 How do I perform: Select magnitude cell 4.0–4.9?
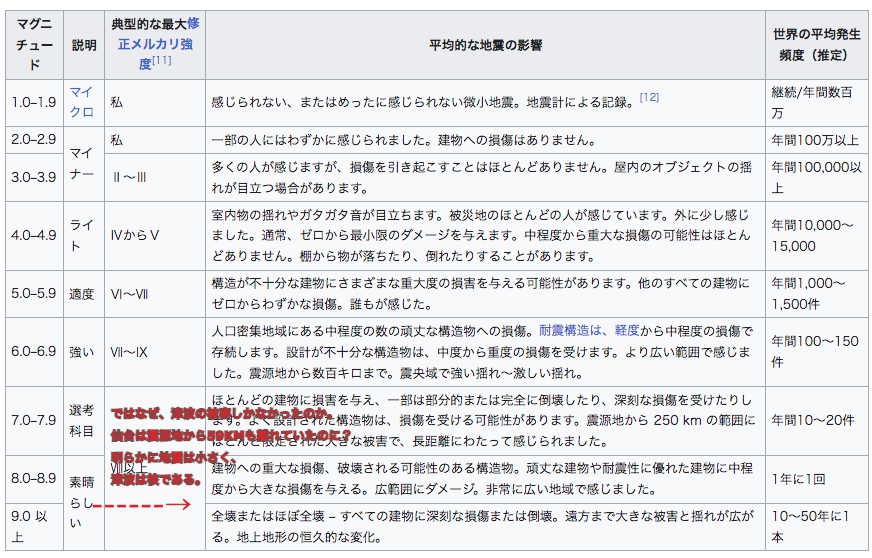[x=34, y=235]
